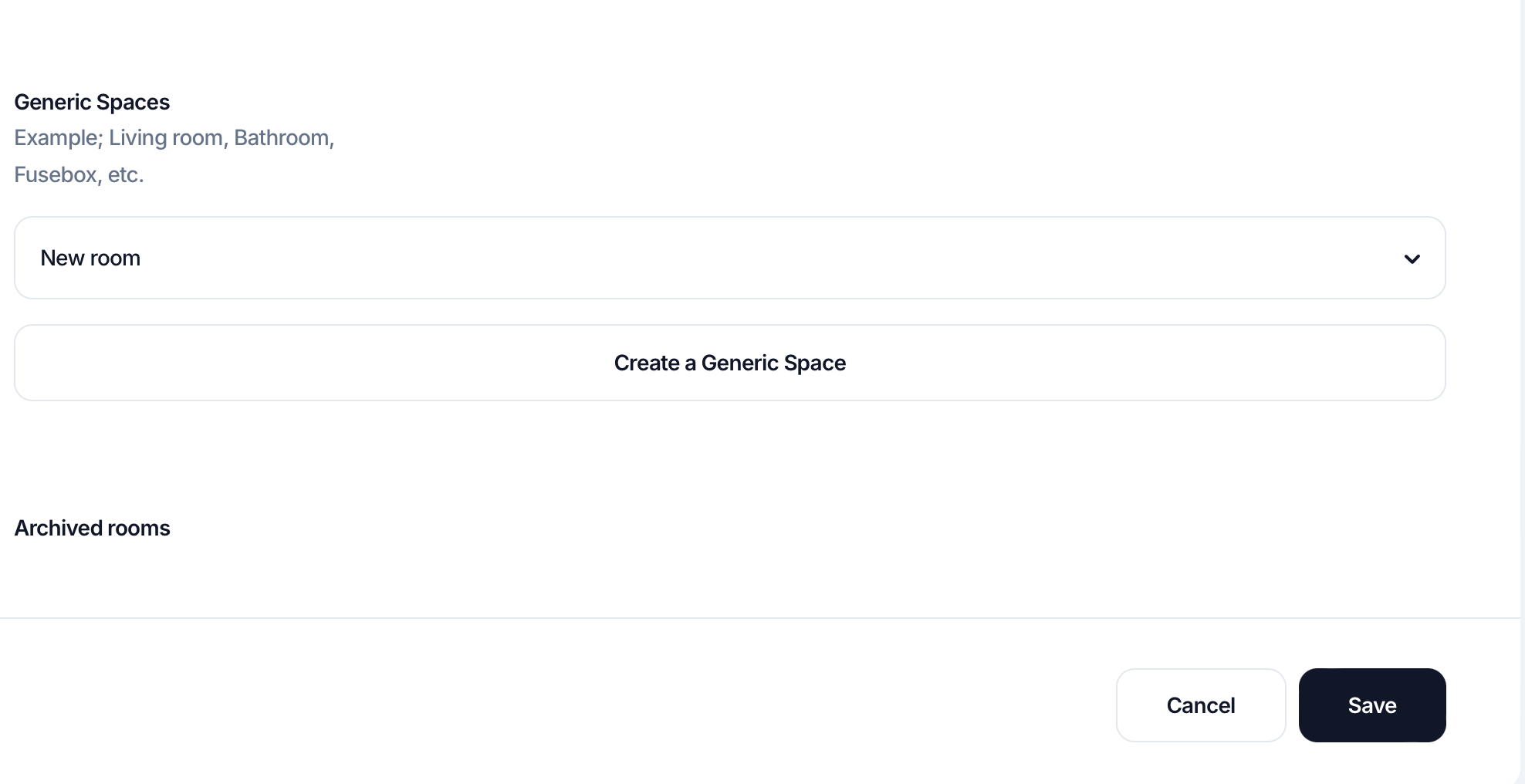Click the Archived rooms heading
This screenshot has width=1525, height=784.
click(x=92, y=528)
